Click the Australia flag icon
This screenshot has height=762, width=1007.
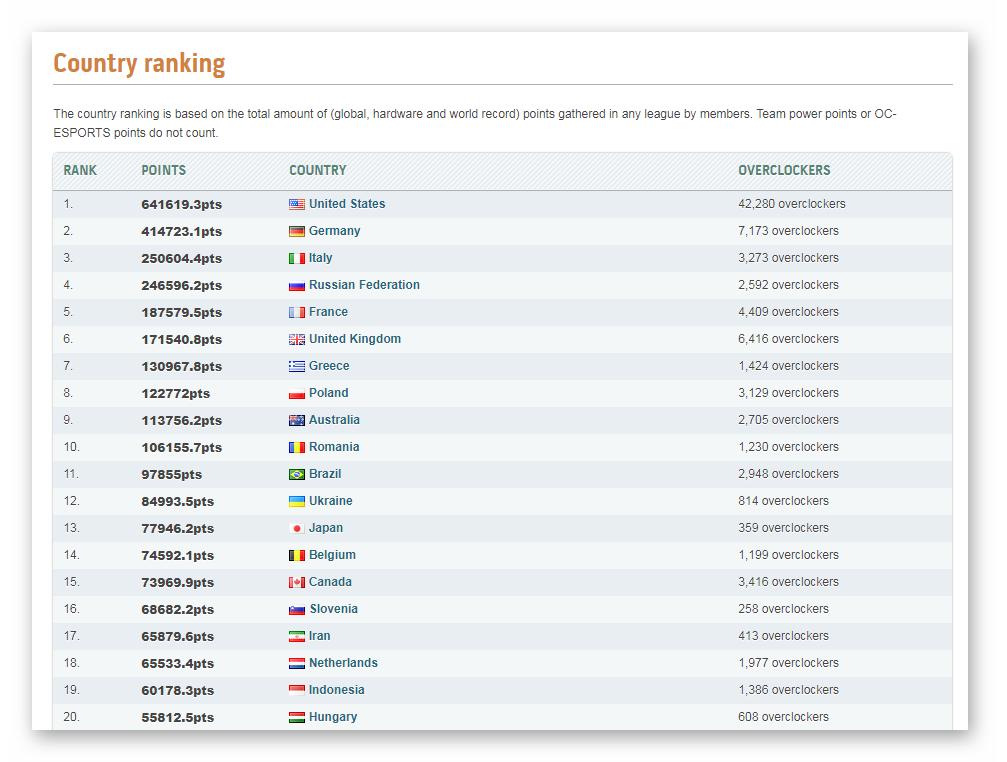[297, 420]
